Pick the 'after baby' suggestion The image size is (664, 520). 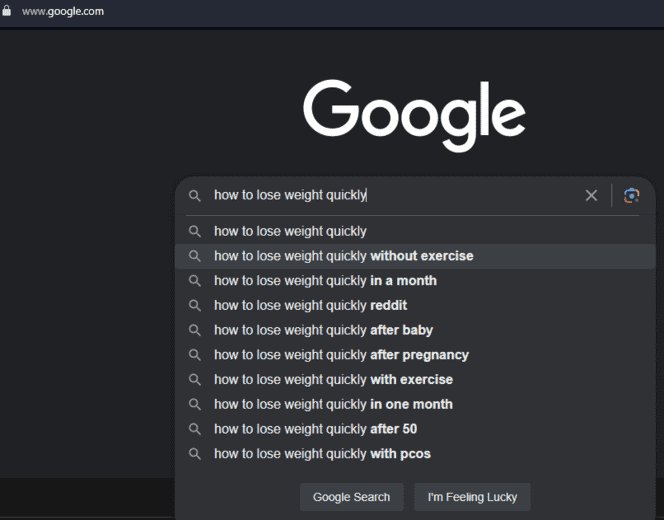[x=415, y=330]
